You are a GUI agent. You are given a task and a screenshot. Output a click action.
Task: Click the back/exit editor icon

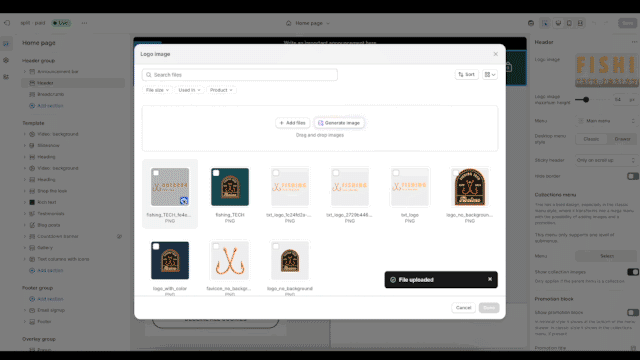(x=7, y=23)
